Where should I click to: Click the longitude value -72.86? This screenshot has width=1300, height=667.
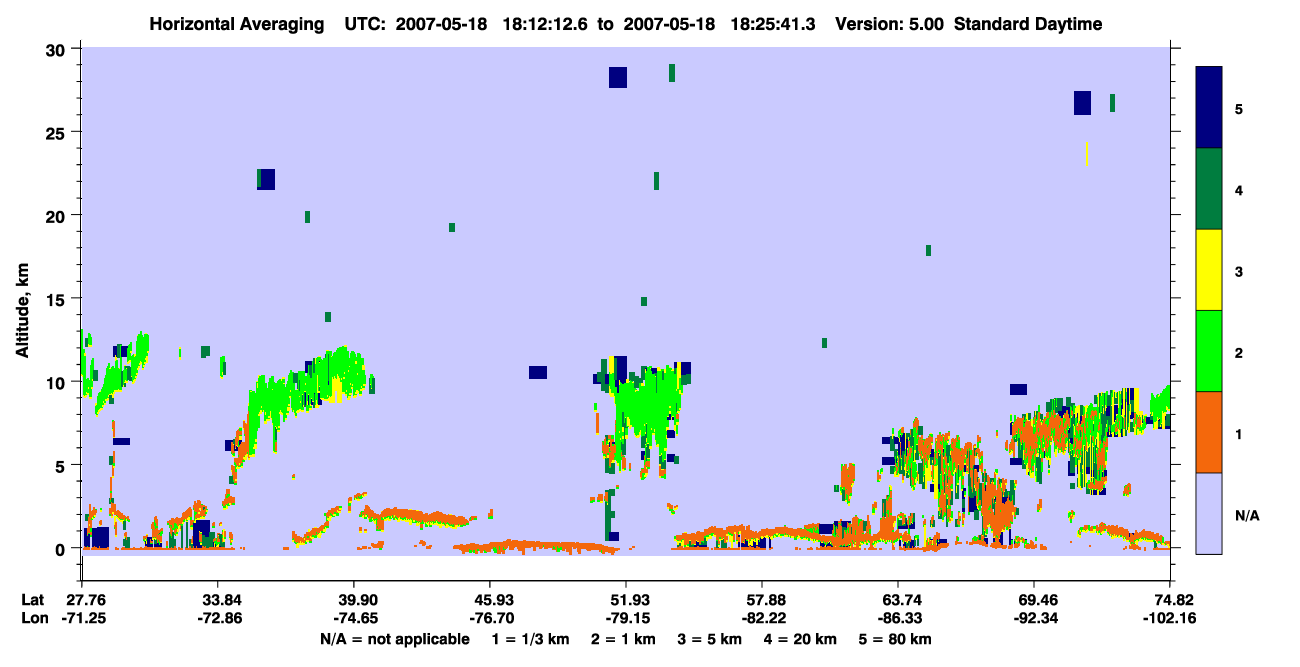218,618
